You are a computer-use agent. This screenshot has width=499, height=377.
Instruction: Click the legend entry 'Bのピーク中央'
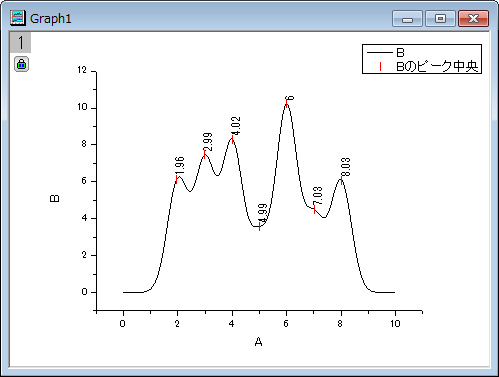(437, 66)
